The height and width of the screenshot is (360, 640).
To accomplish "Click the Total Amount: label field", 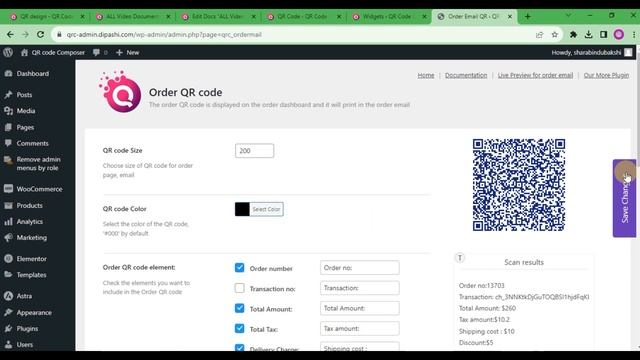I will 360,308.
